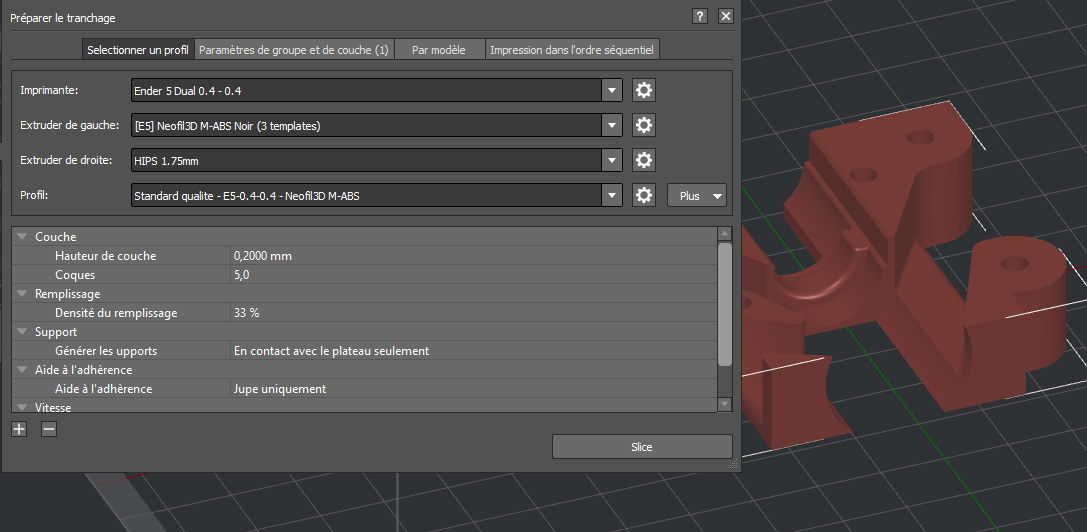Select Densité du remplissage label
The height and width of the screenshot is (532, 1087).
coord(116,313)
